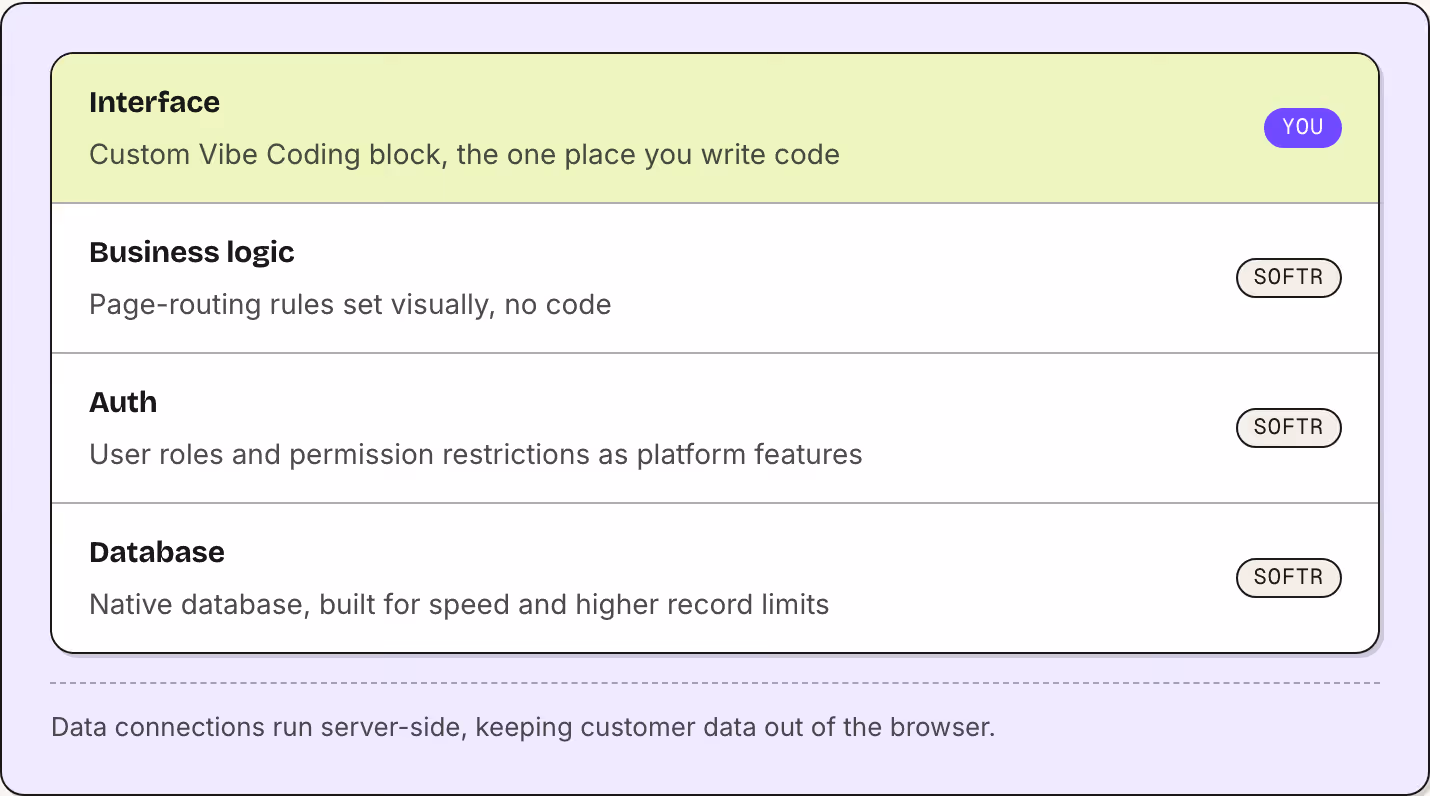Click 'Custom Vibe Coding block' description text
This screenshot has height=796, width=1430.
coord(464,155)
